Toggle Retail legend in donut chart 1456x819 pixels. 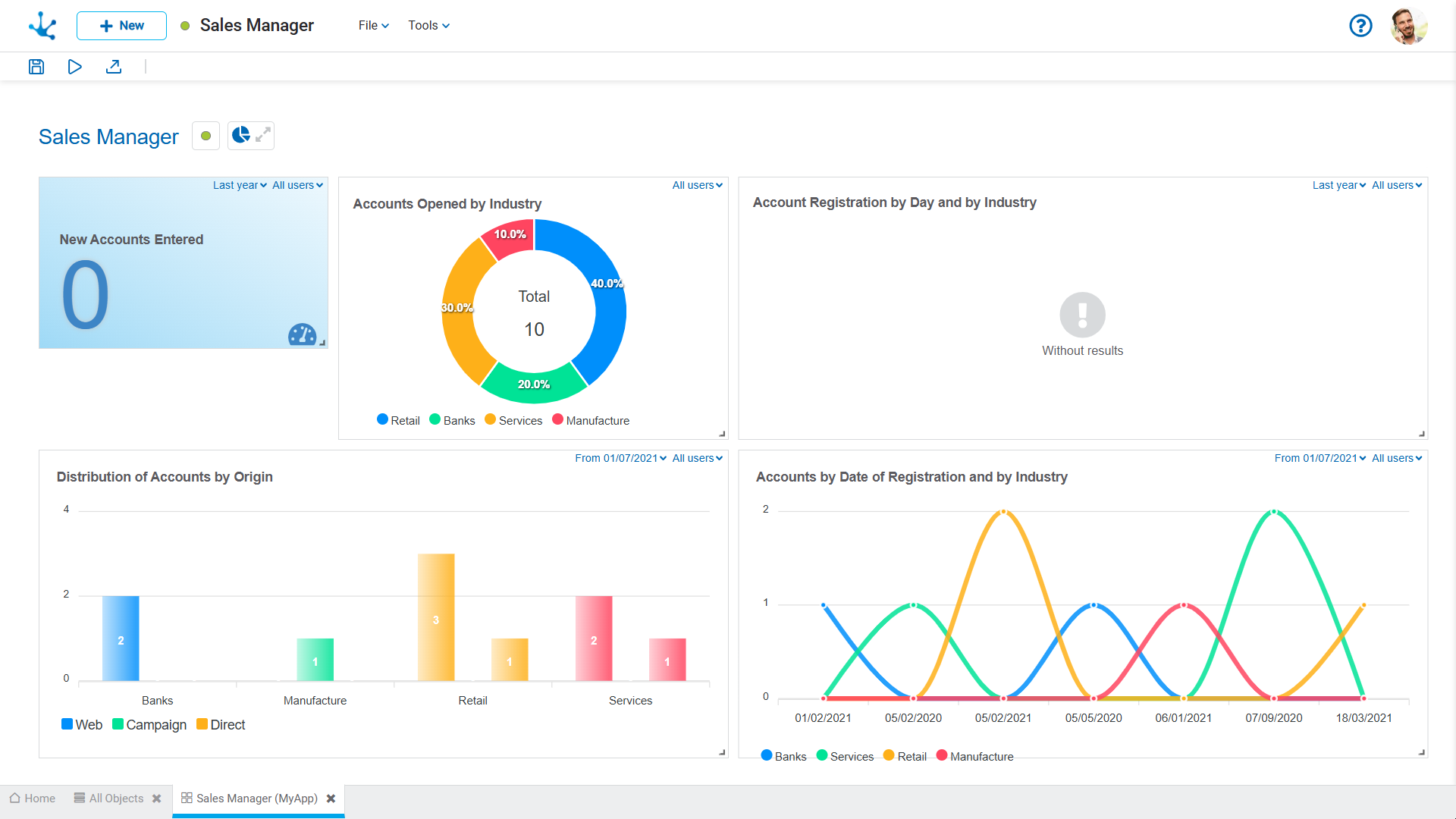(398, 420)
